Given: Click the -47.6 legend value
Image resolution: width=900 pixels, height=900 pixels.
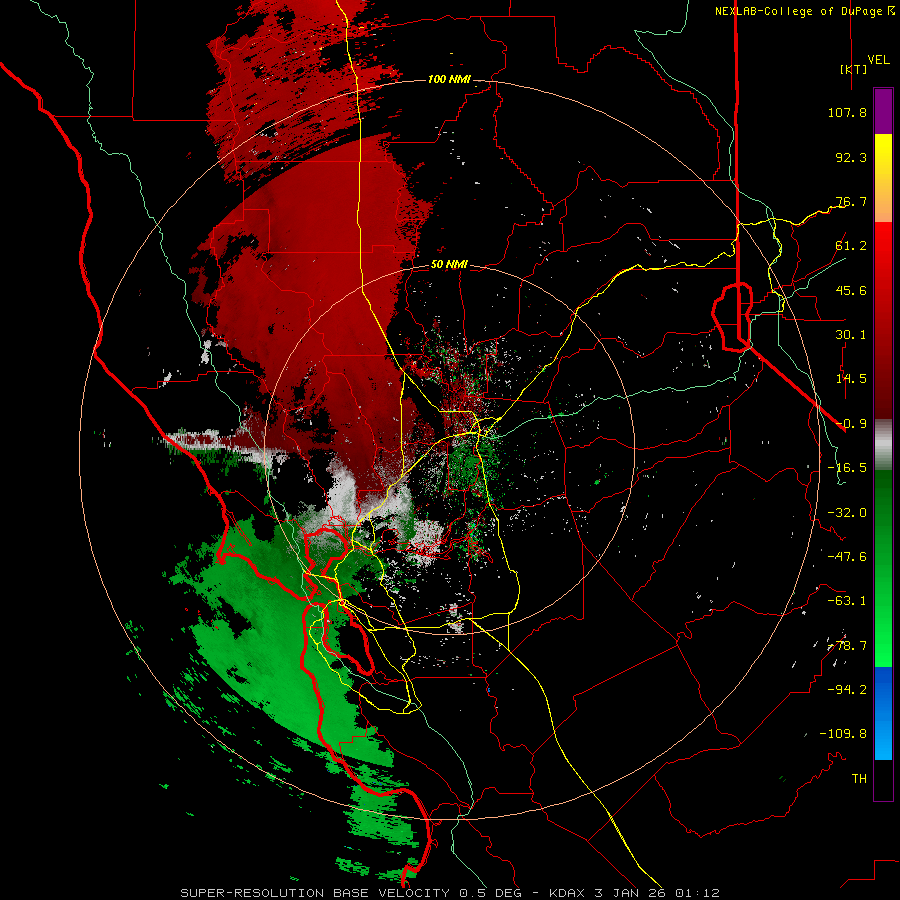Looking at the screenshot, I should [847, 557].
